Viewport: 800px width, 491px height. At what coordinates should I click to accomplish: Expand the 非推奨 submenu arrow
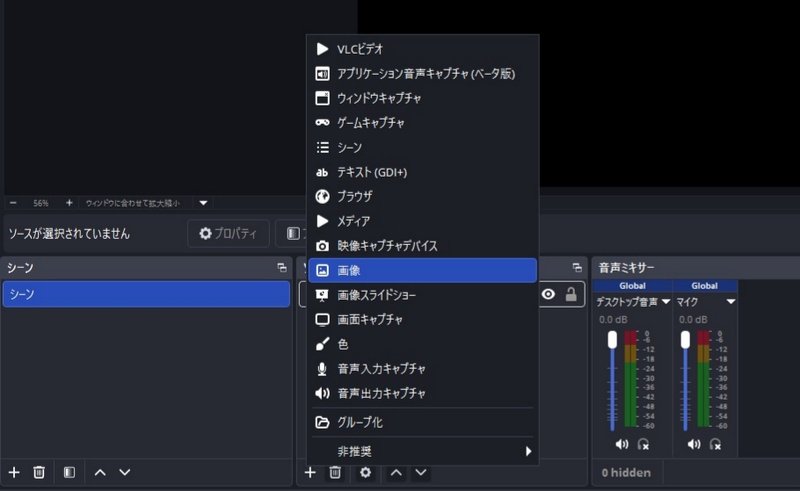coord(528,451)
